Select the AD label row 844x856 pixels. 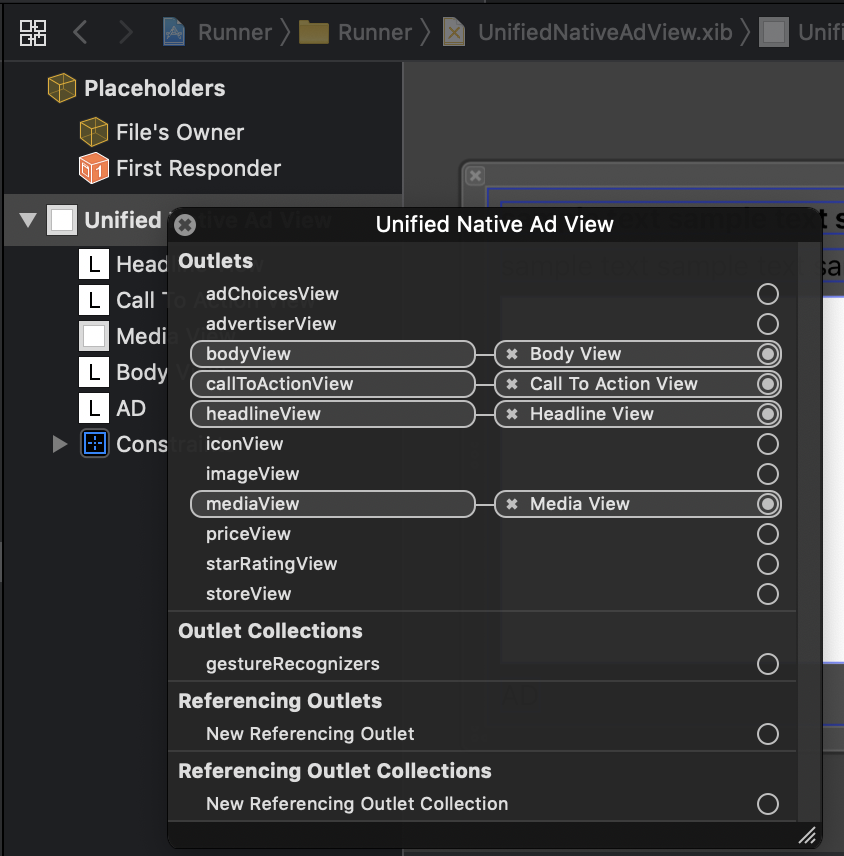point(131,408)
